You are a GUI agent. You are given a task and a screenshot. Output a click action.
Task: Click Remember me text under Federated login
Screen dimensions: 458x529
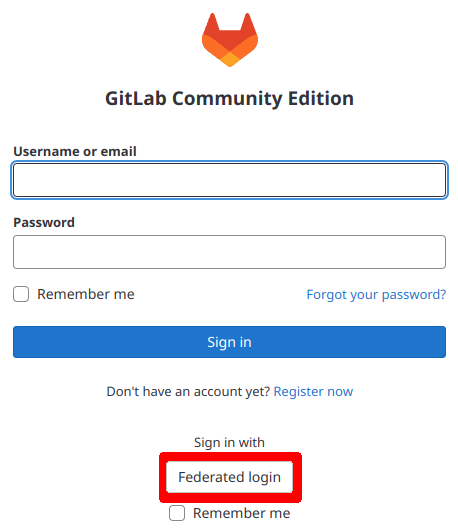(x=241, y=513)
